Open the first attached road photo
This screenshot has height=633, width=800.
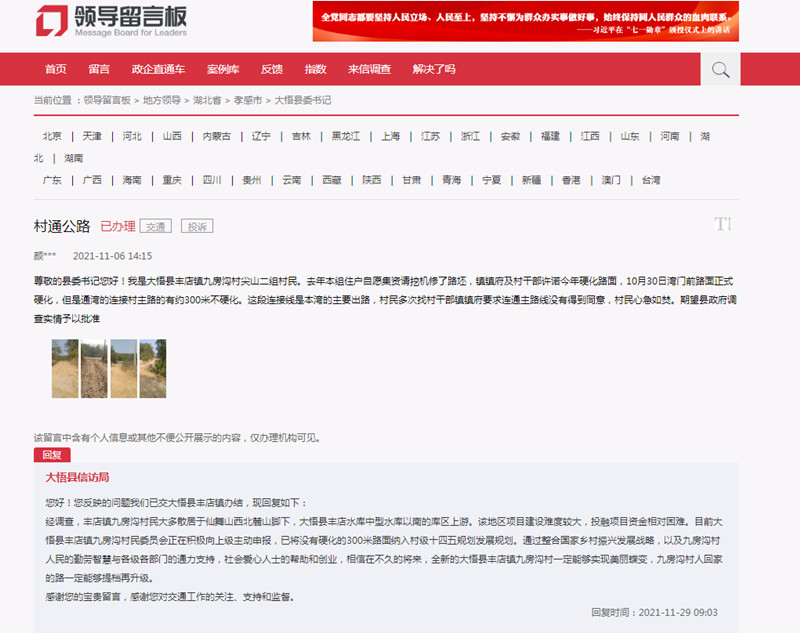click(x=66, y=368)
